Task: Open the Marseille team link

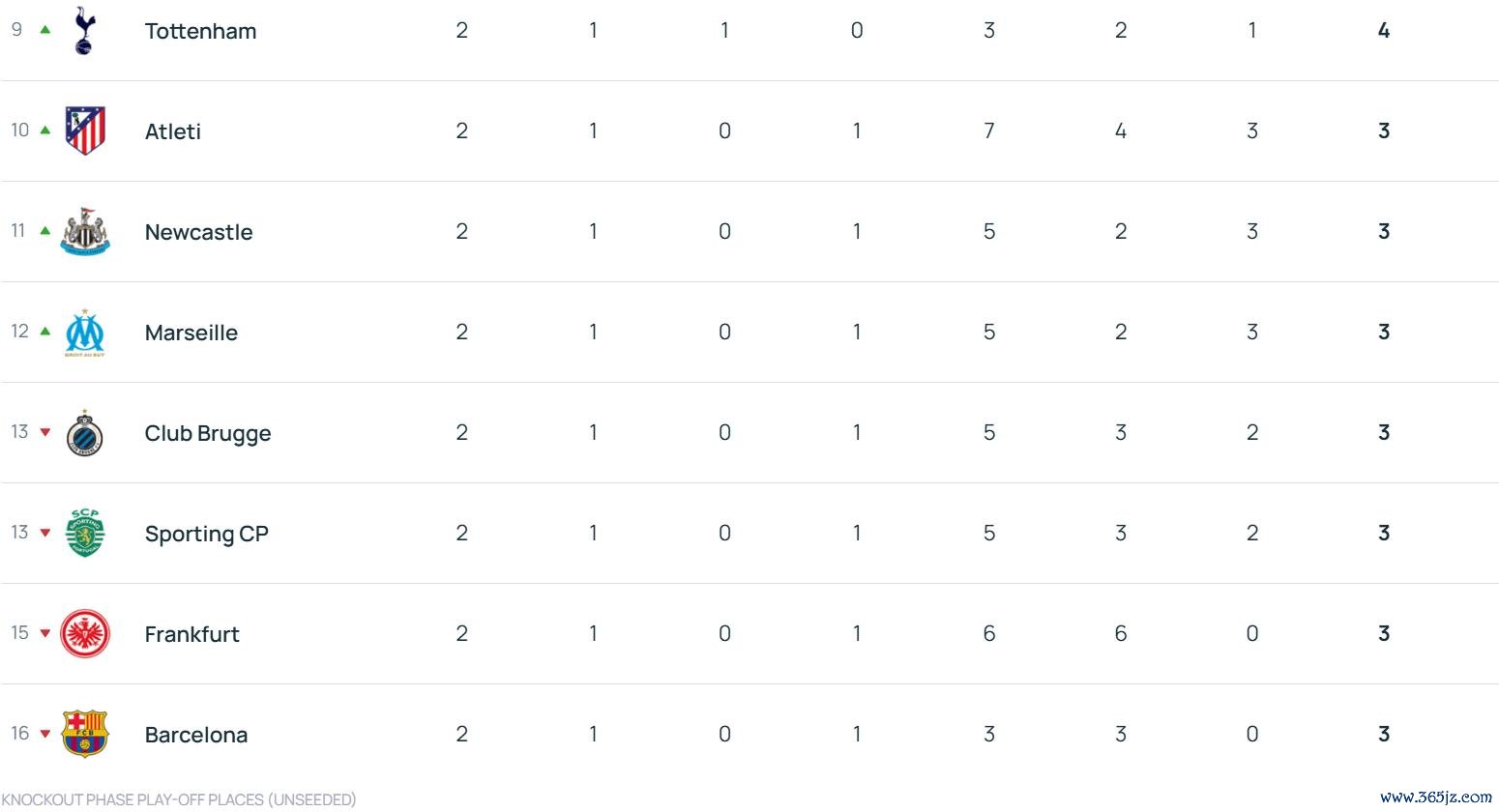Action: pos(191,333)
